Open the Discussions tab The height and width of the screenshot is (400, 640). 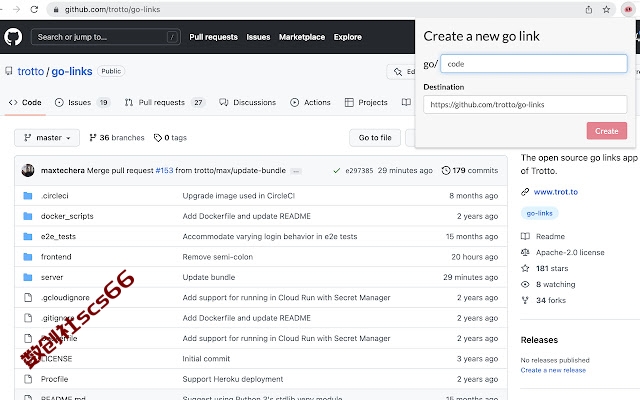click(248, 102)
